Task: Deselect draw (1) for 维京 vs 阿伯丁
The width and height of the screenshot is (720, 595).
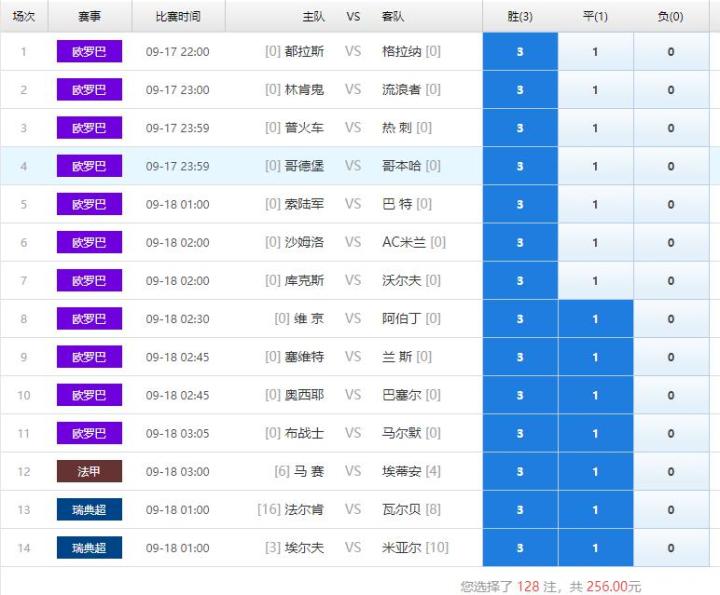Action: (x=595, y=319)
